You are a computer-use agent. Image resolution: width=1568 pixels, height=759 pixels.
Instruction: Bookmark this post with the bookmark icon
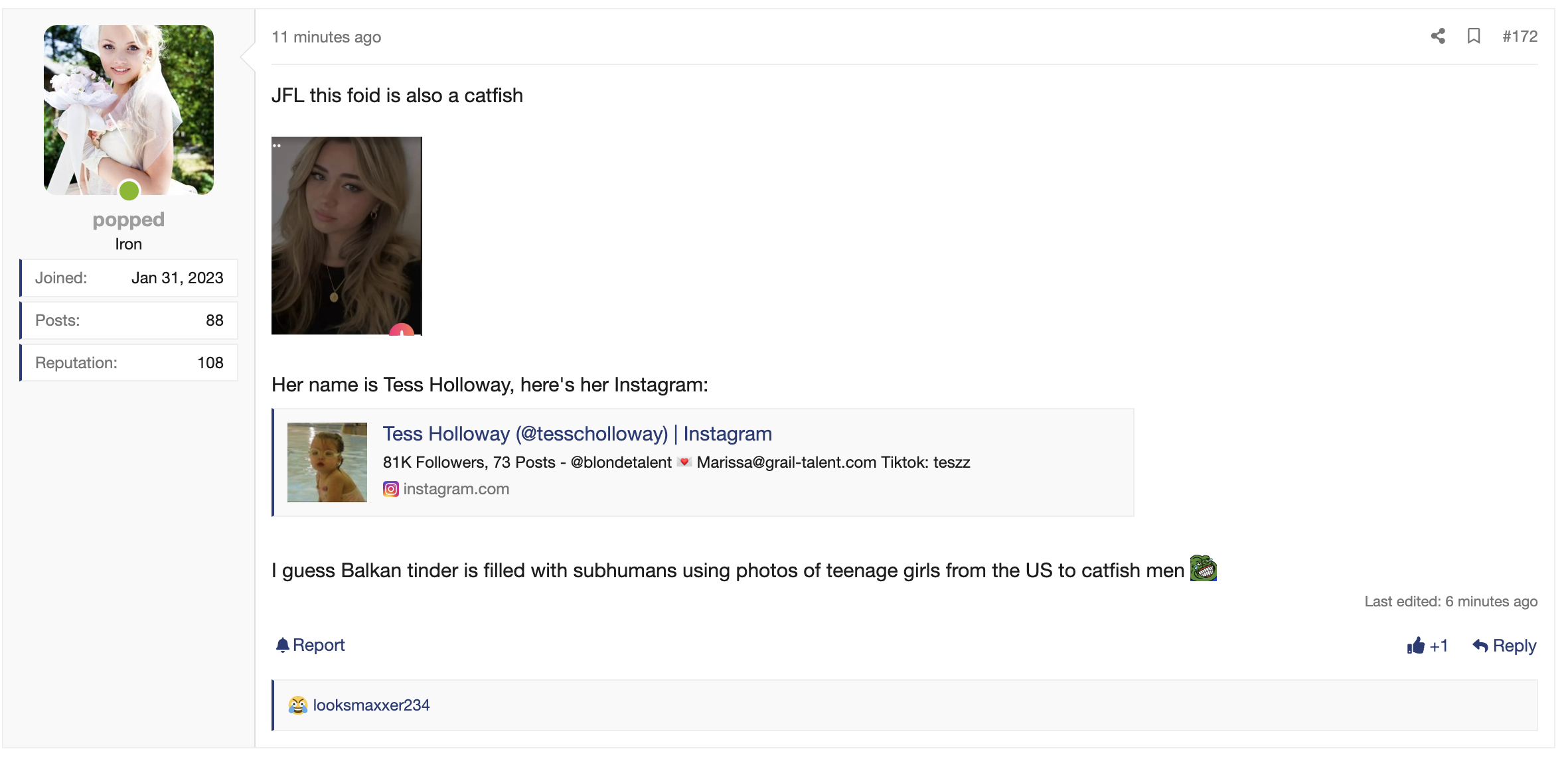coord(1474,36)
